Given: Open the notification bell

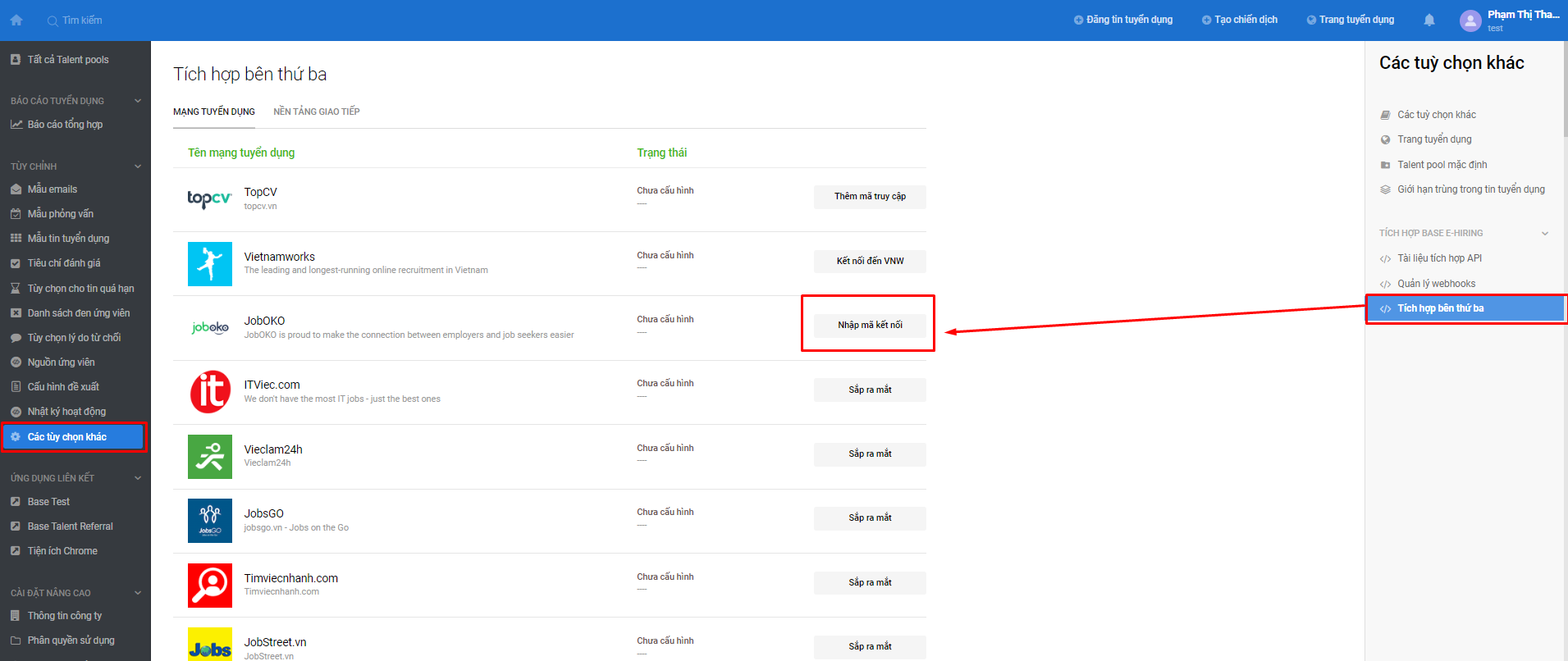Looking at the screenshot, I should click(1429, 20).
